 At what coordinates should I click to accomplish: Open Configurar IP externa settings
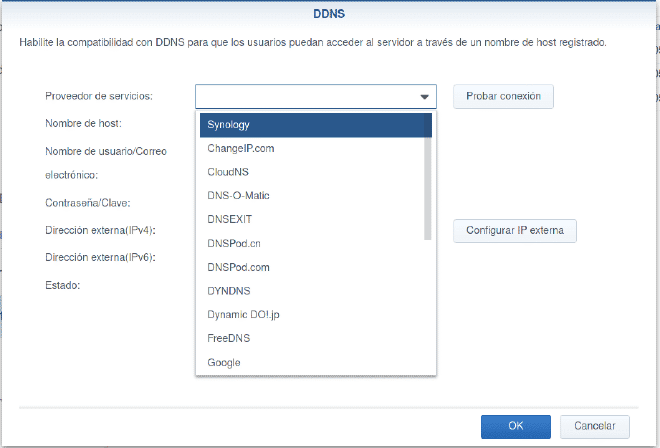point(515,231)
